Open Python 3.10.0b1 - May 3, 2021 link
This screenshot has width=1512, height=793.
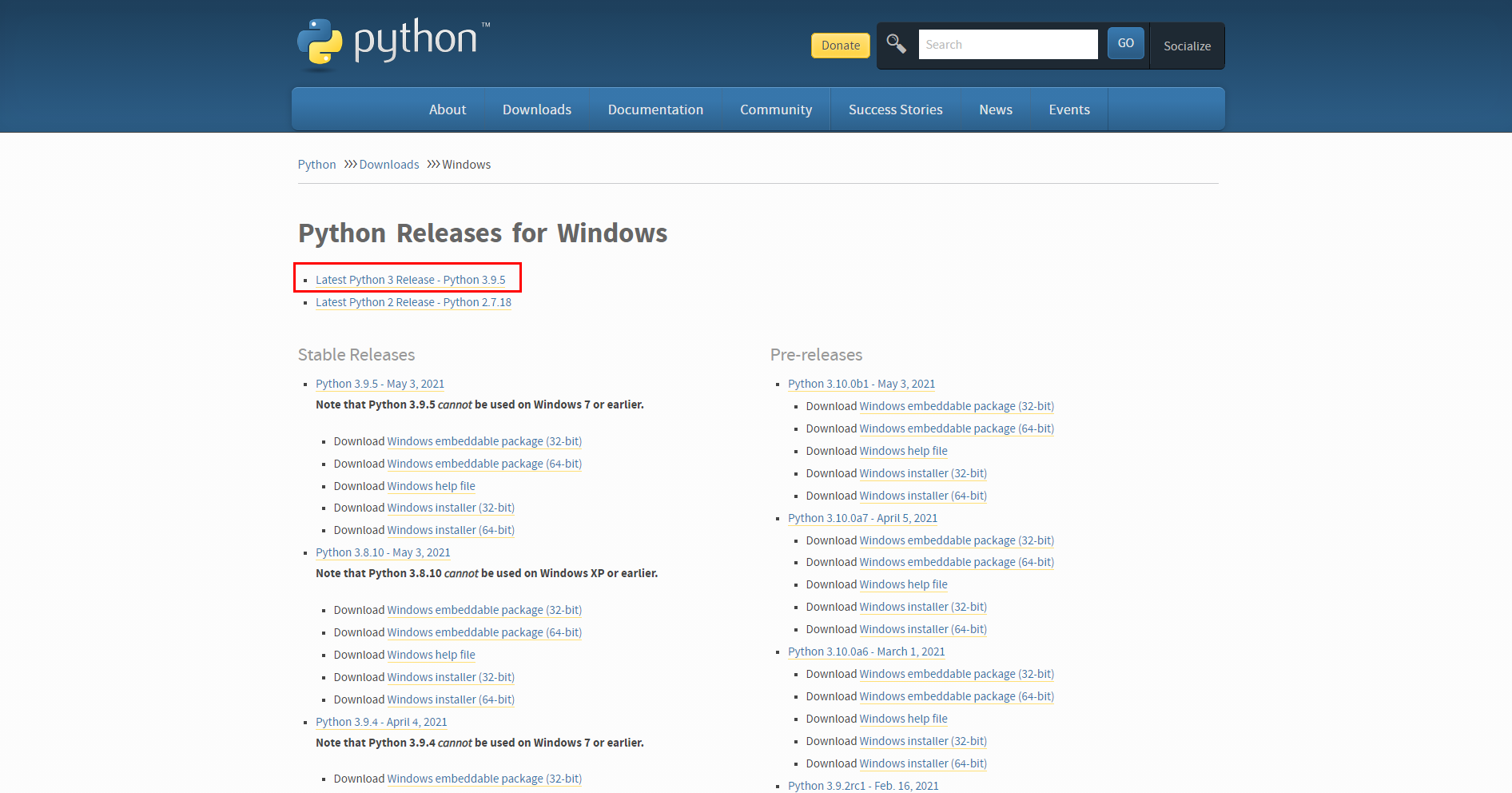pyautogui.click(x=861, y=384)
